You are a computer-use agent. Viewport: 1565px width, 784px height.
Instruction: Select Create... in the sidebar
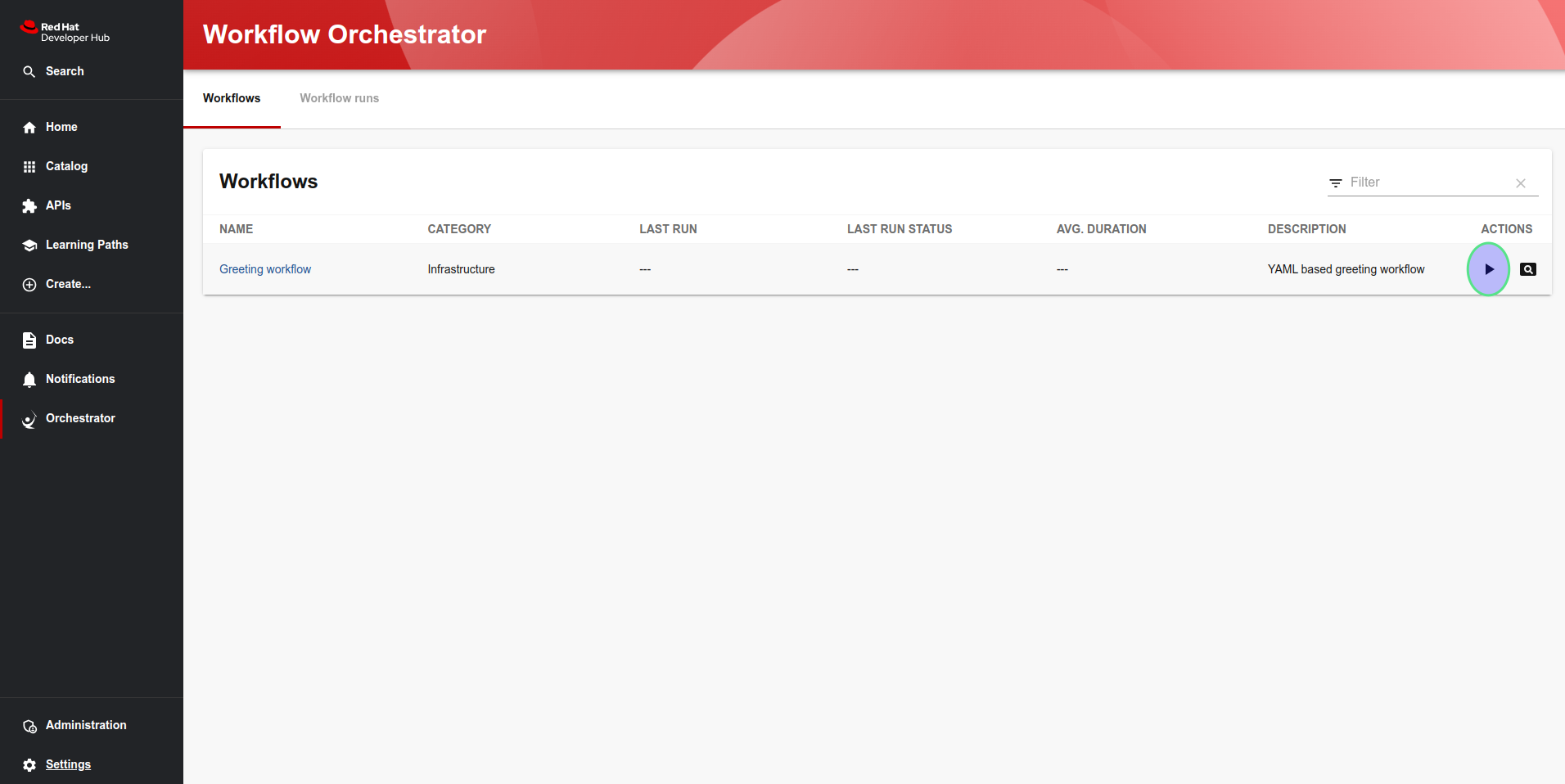click(68, 284)
